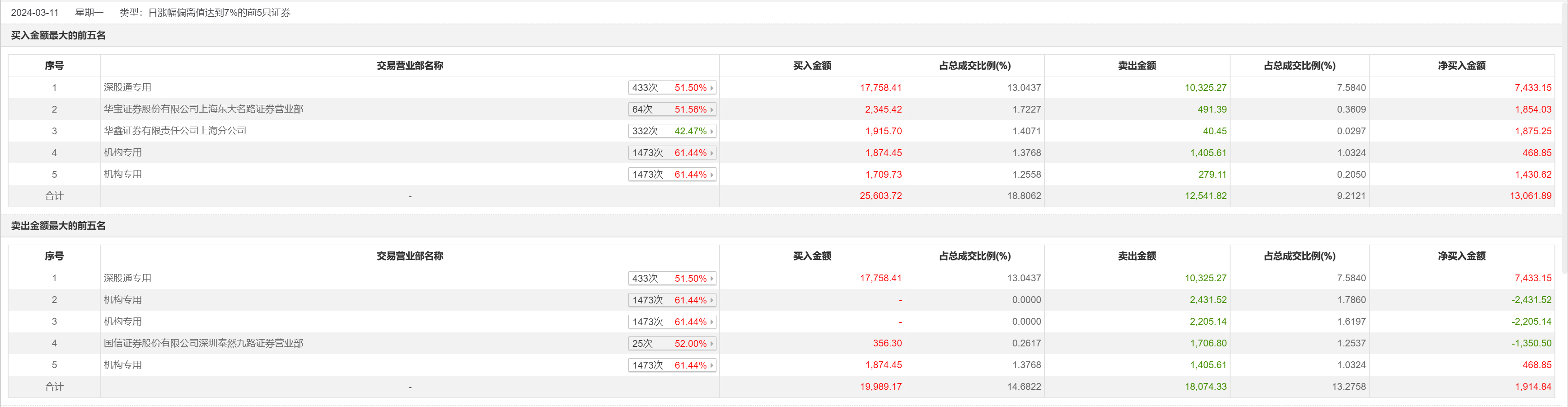The height and width of the screenshot is (407, 1568).
Task: Expand the 1473次 badge in buy table row 4
Action: click(711, 153)
